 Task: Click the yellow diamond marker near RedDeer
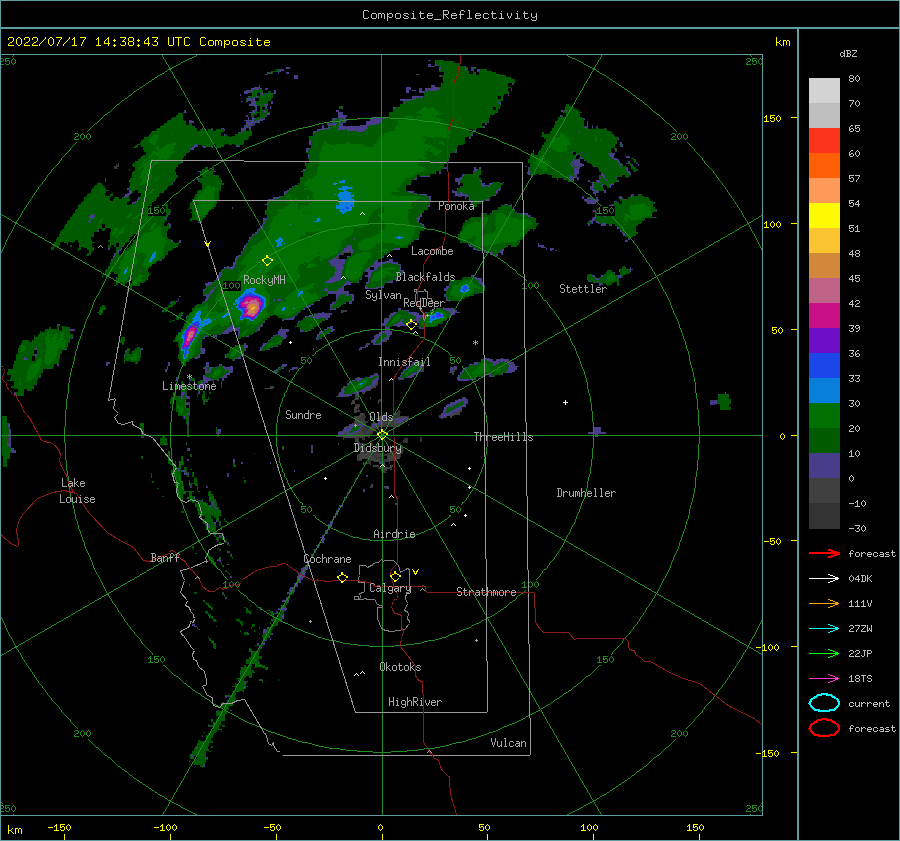[x=412, y=325]
